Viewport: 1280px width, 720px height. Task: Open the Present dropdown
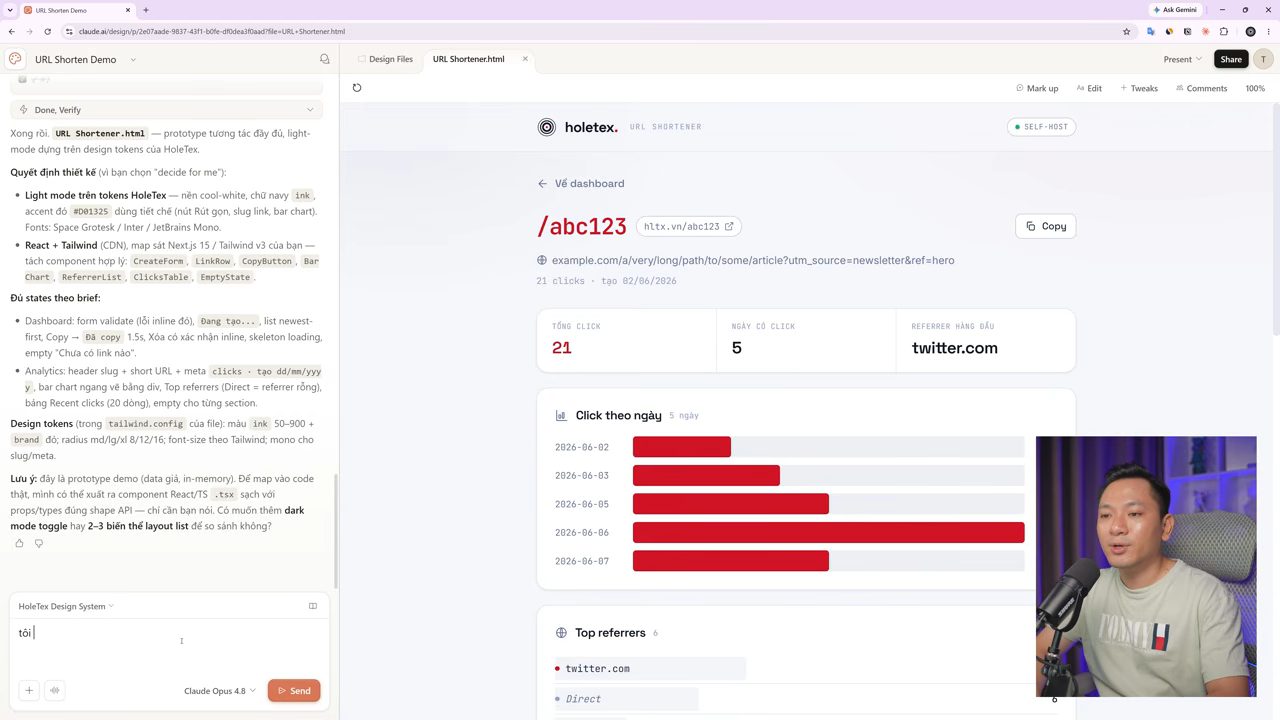(1183, 59)
